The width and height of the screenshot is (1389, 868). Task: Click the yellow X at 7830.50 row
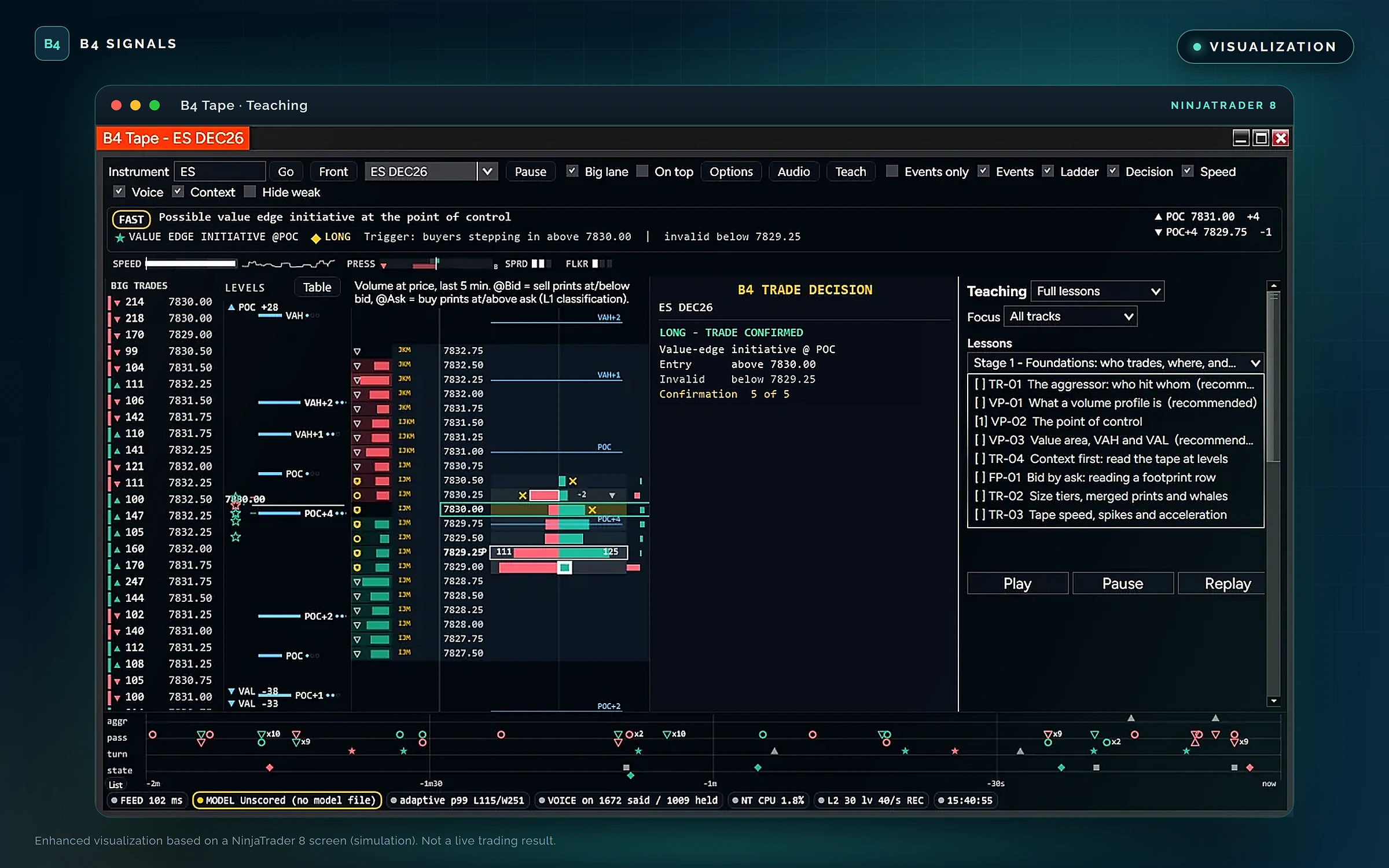pos(573,481)
